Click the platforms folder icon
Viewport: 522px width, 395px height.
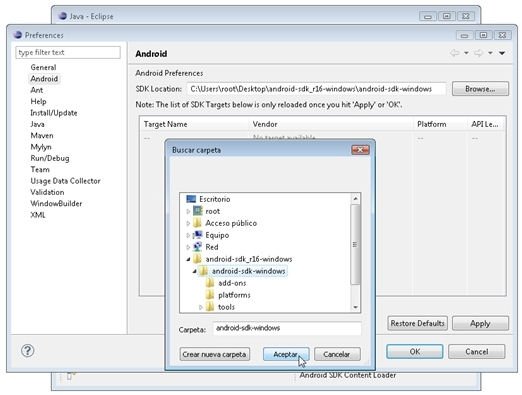pyautogui.click(x=210, y=295)
